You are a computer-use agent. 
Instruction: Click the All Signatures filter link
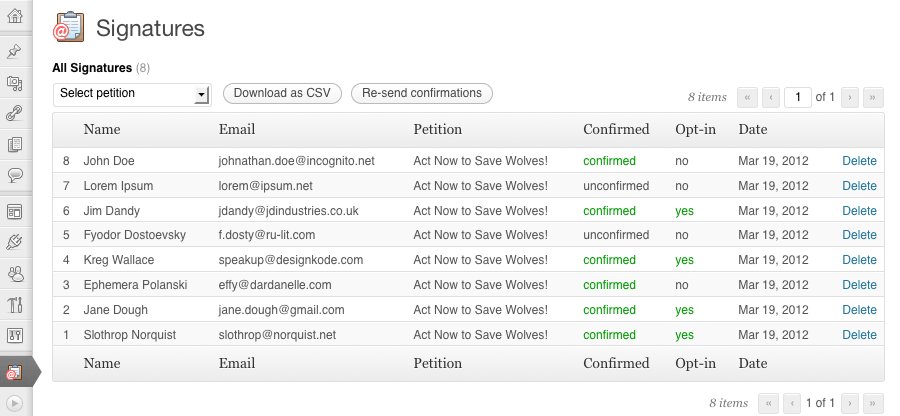[92, 68]
